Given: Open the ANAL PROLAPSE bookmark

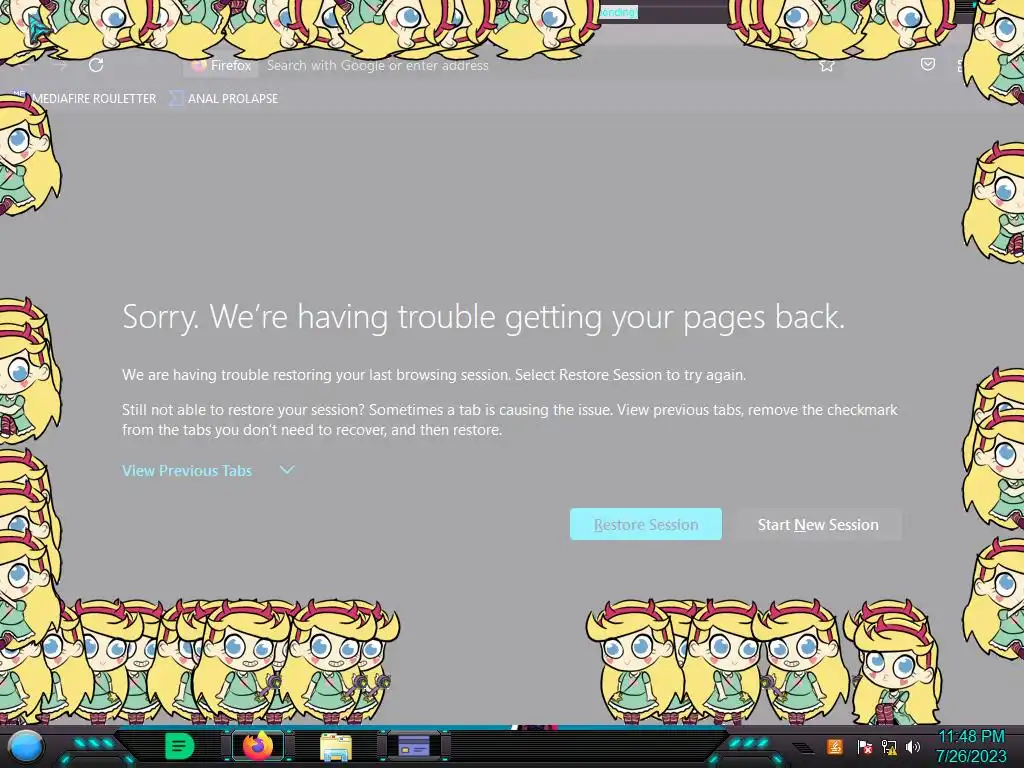Looking at the screenshot, I should 224,99.
